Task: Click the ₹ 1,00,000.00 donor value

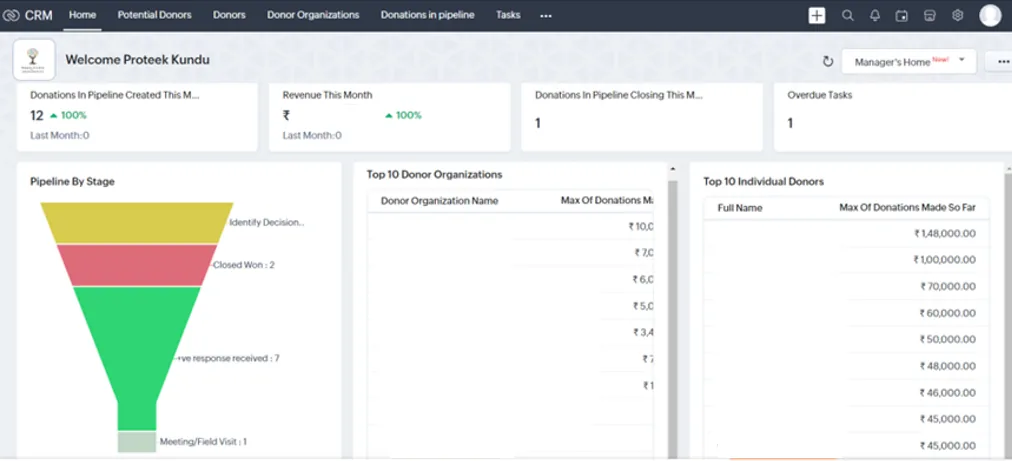Action: point(944,260)
